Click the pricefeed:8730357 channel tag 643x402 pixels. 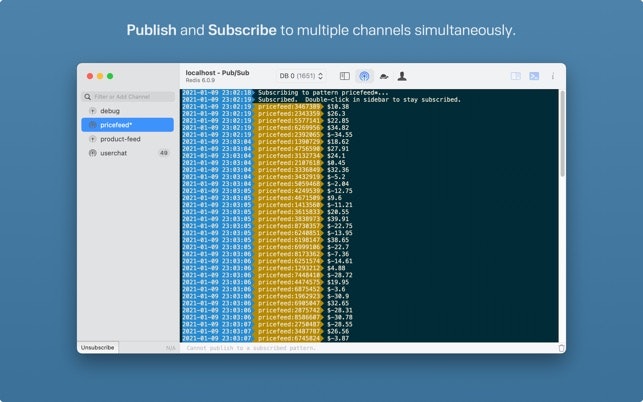289,226
